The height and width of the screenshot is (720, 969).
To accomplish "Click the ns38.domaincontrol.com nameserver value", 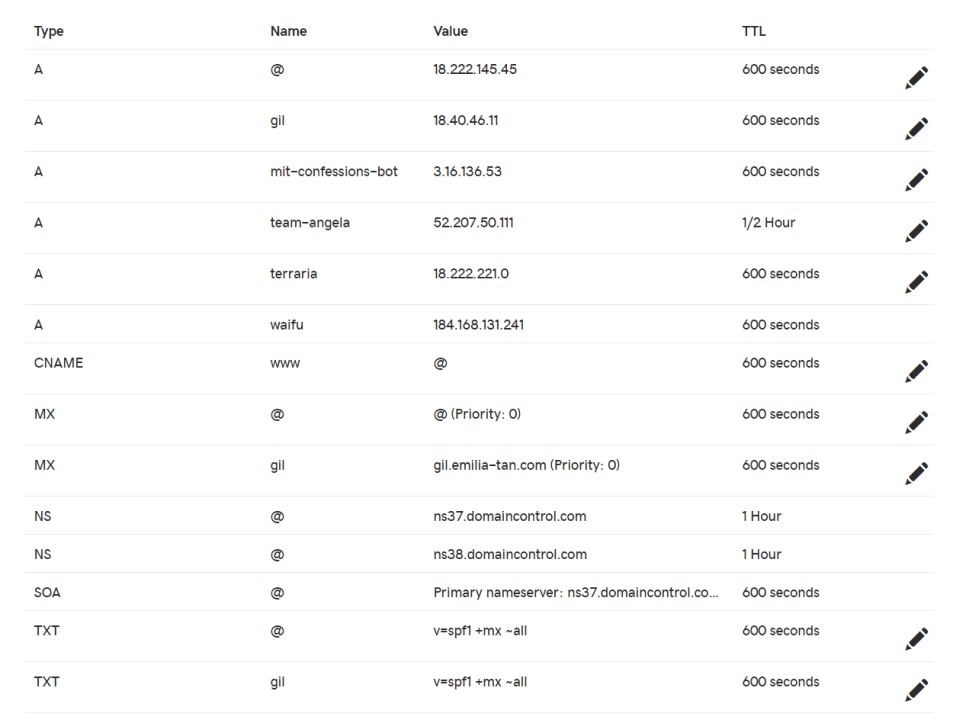I will tap(510, 554).
